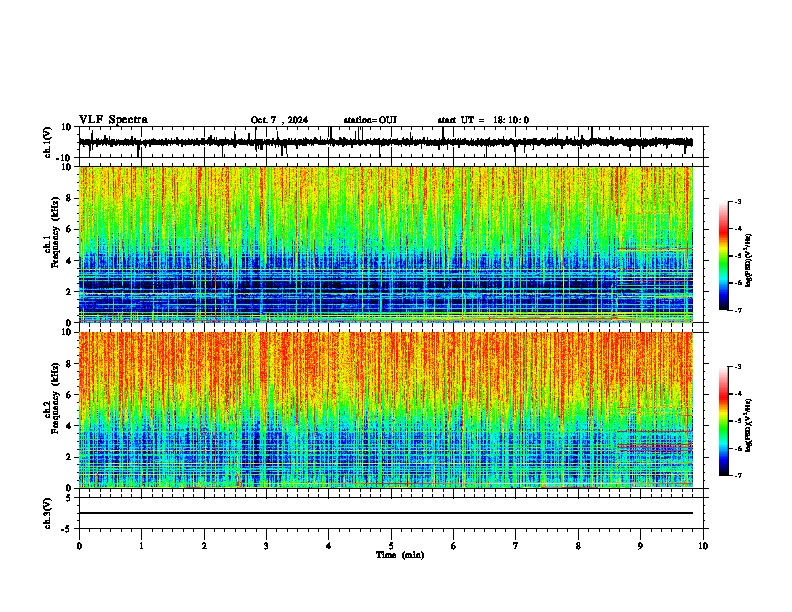Click the ch.1 spectrogram panel
The height and width of the screenshot is (612, 792).
point(386,244)
